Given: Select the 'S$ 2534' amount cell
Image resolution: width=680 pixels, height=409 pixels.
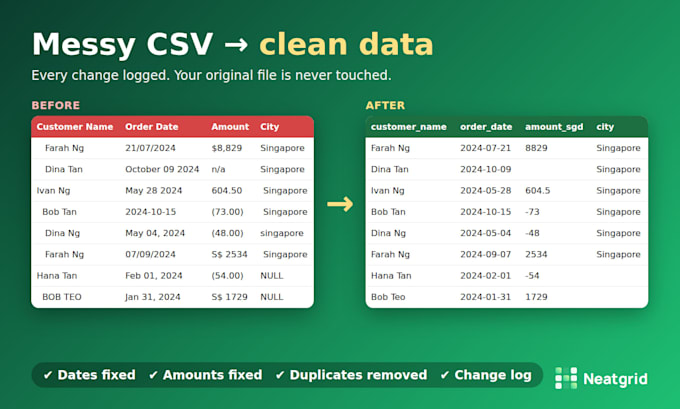Looking at the screenshot, I should click(x=229, y=254).
